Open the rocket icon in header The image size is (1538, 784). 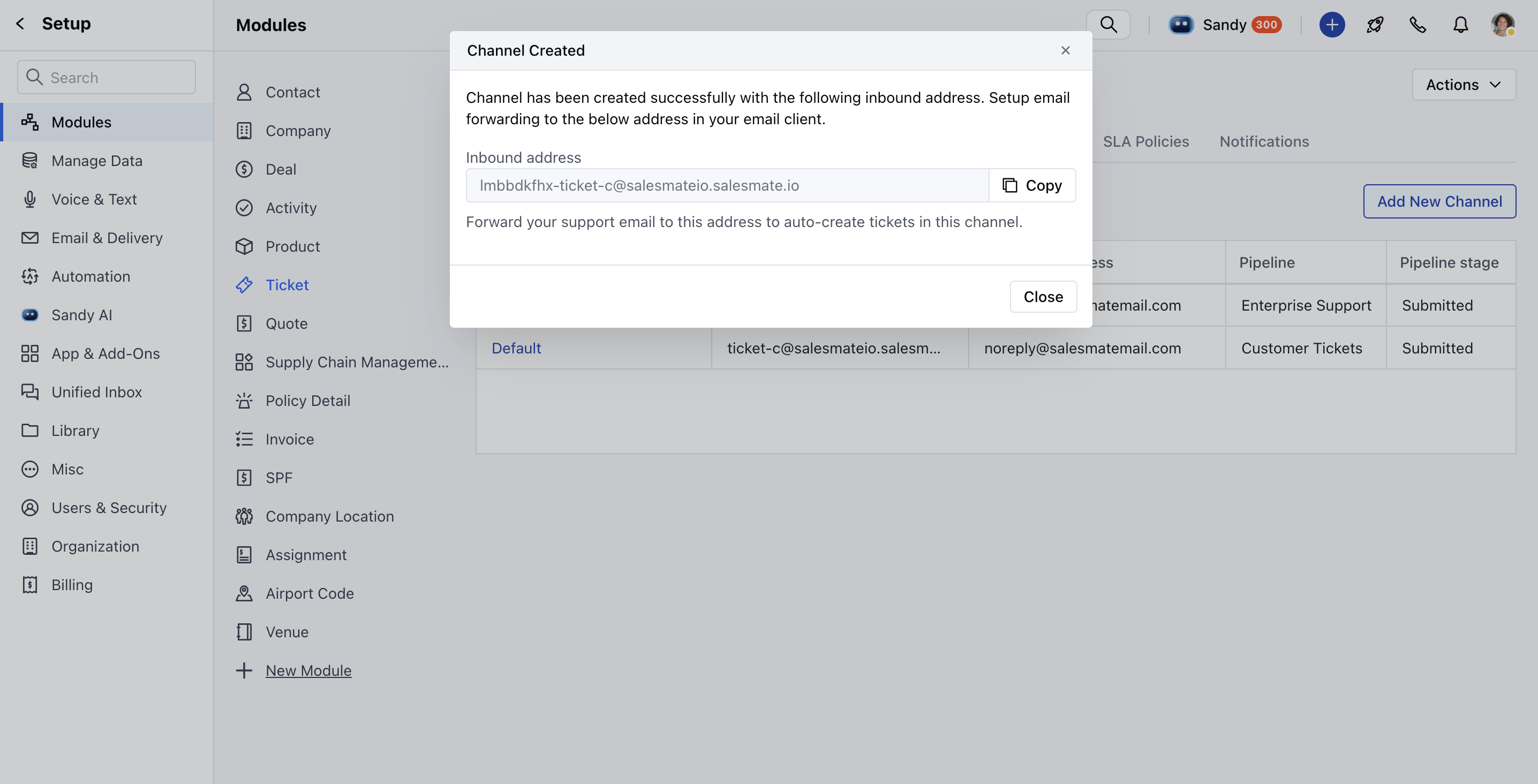pos(1375,25)
